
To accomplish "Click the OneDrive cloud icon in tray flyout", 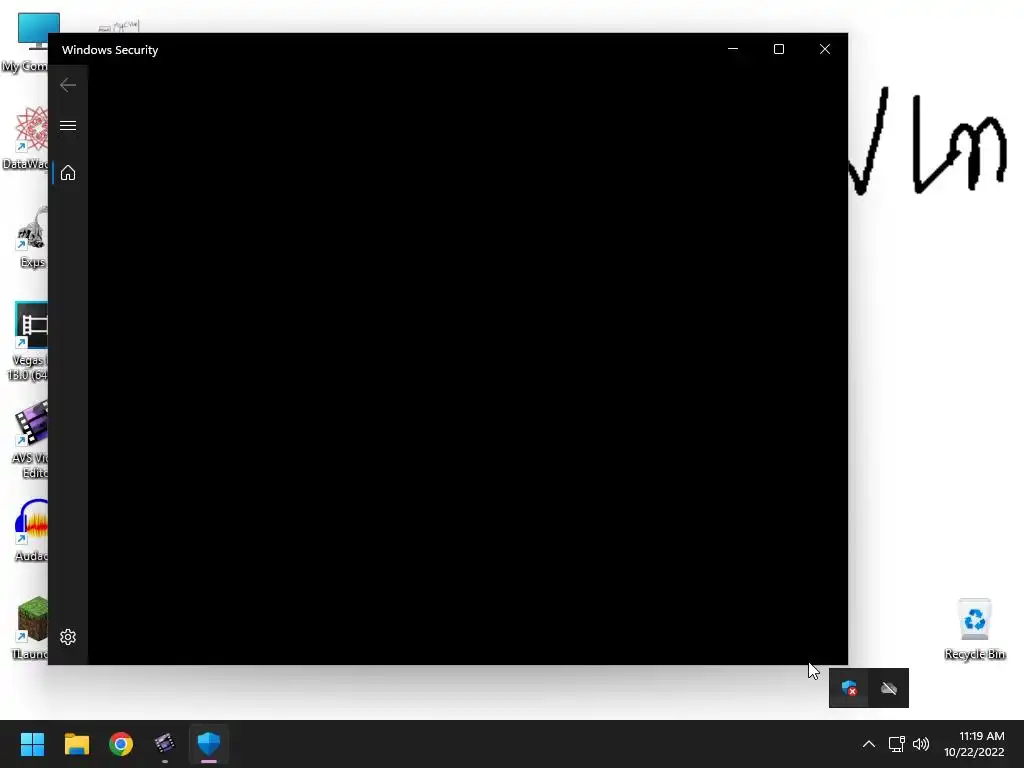I will pyautogui.click(x=889, y=688).
